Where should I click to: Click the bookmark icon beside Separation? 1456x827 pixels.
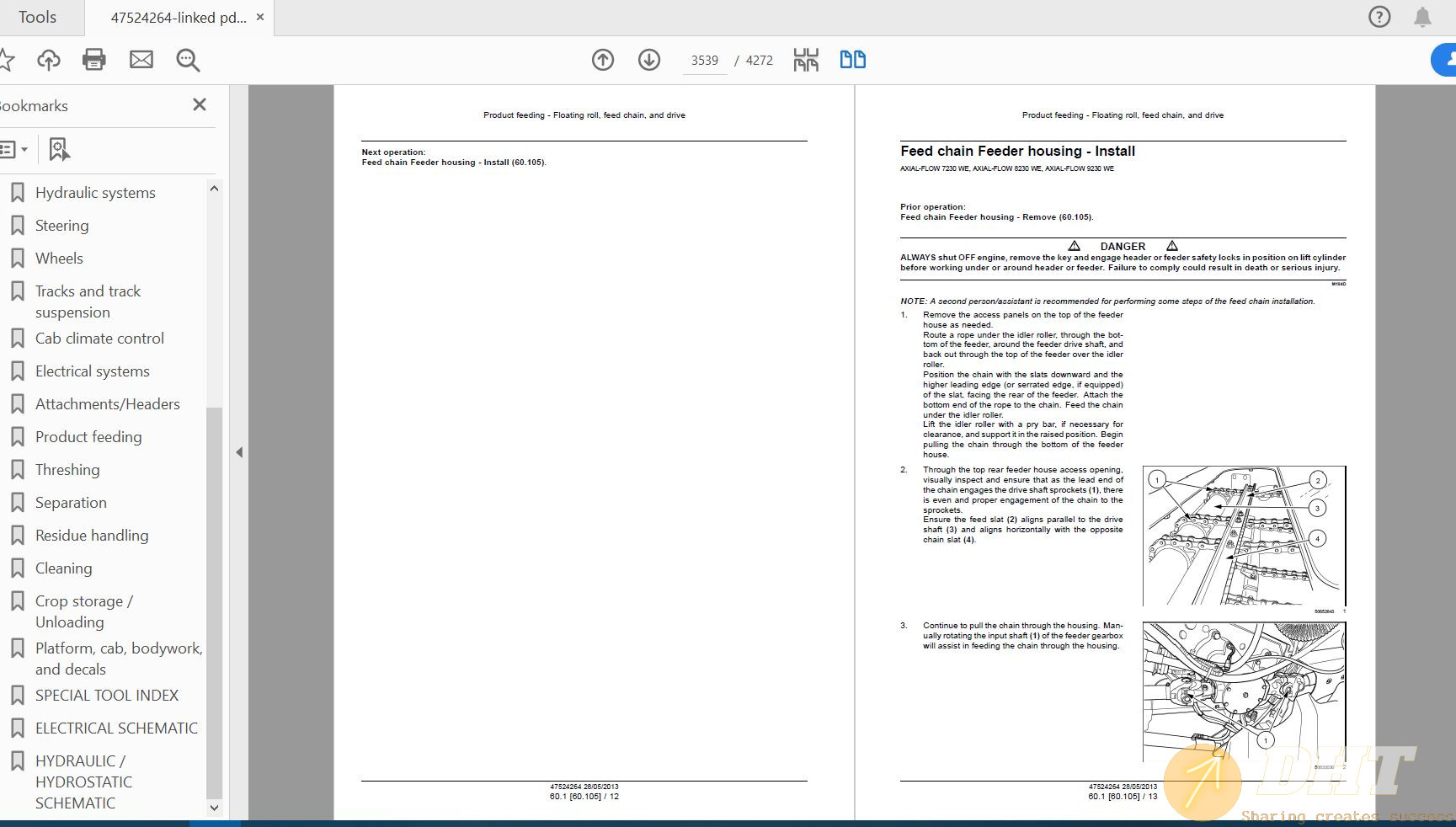point(17,503)
